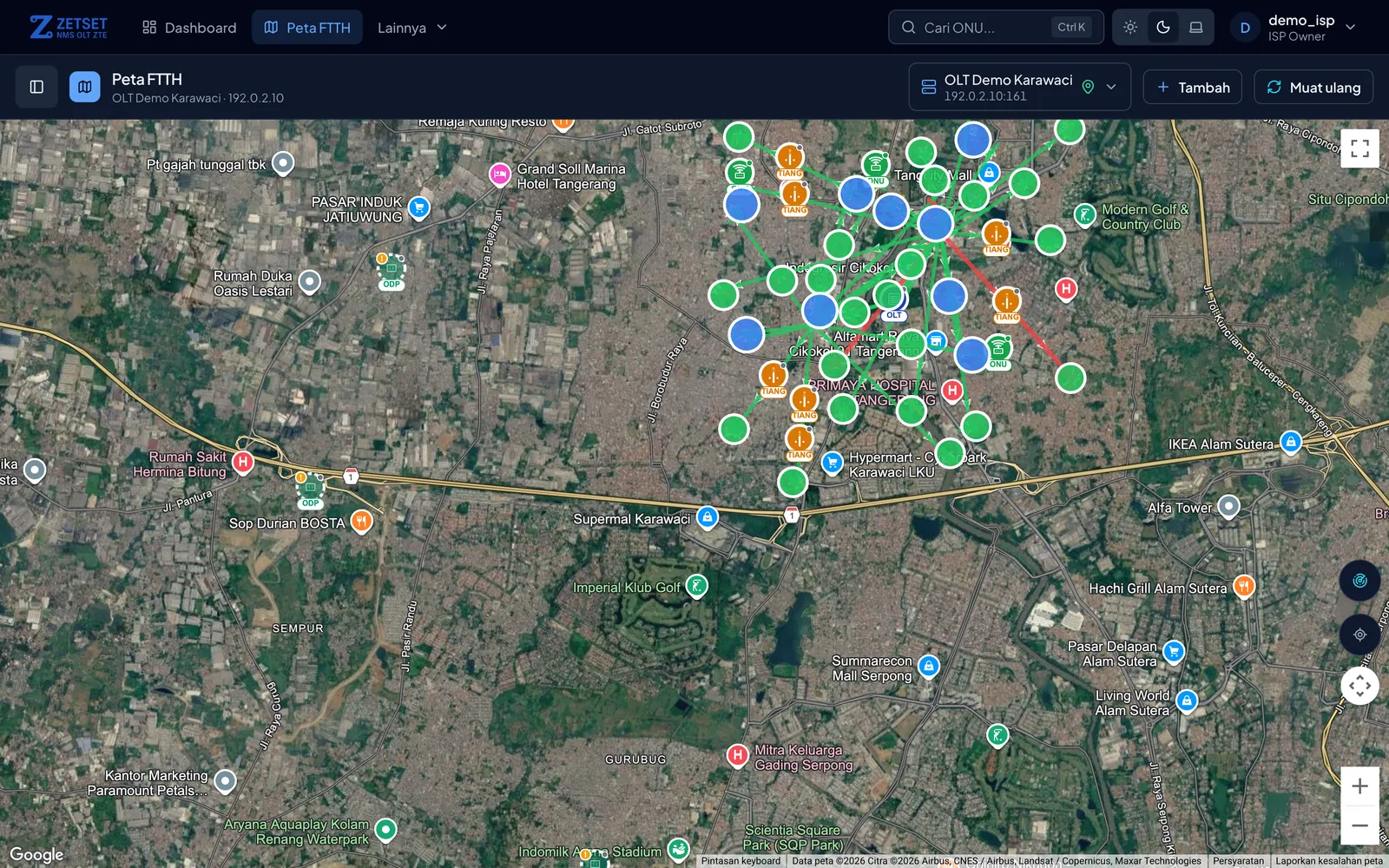Click the Mitra Keluarga Gading Serpong hospital pin
Image resolution: width=1389 pixels, height=868 pixels.
[x=737, y=756]
